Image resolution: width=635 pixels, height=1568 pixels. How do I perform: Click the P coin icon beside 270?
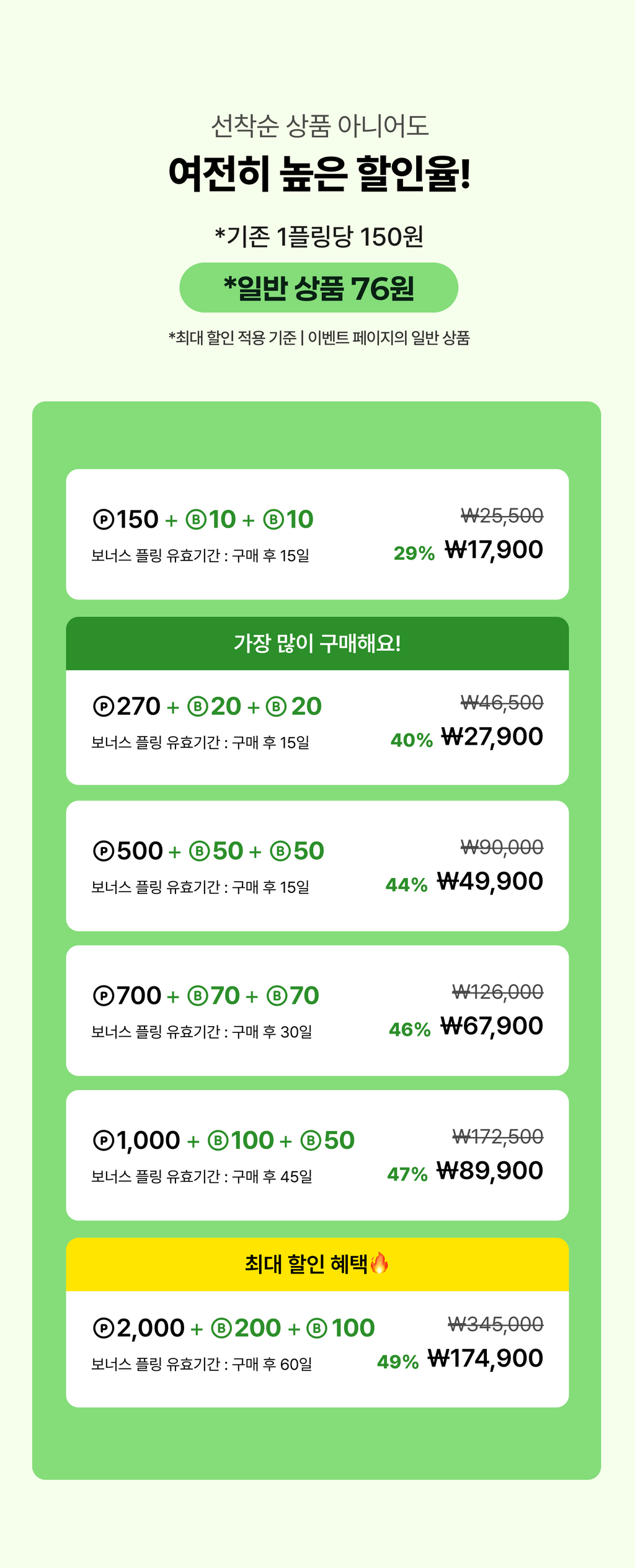click(x=104, y=706)
